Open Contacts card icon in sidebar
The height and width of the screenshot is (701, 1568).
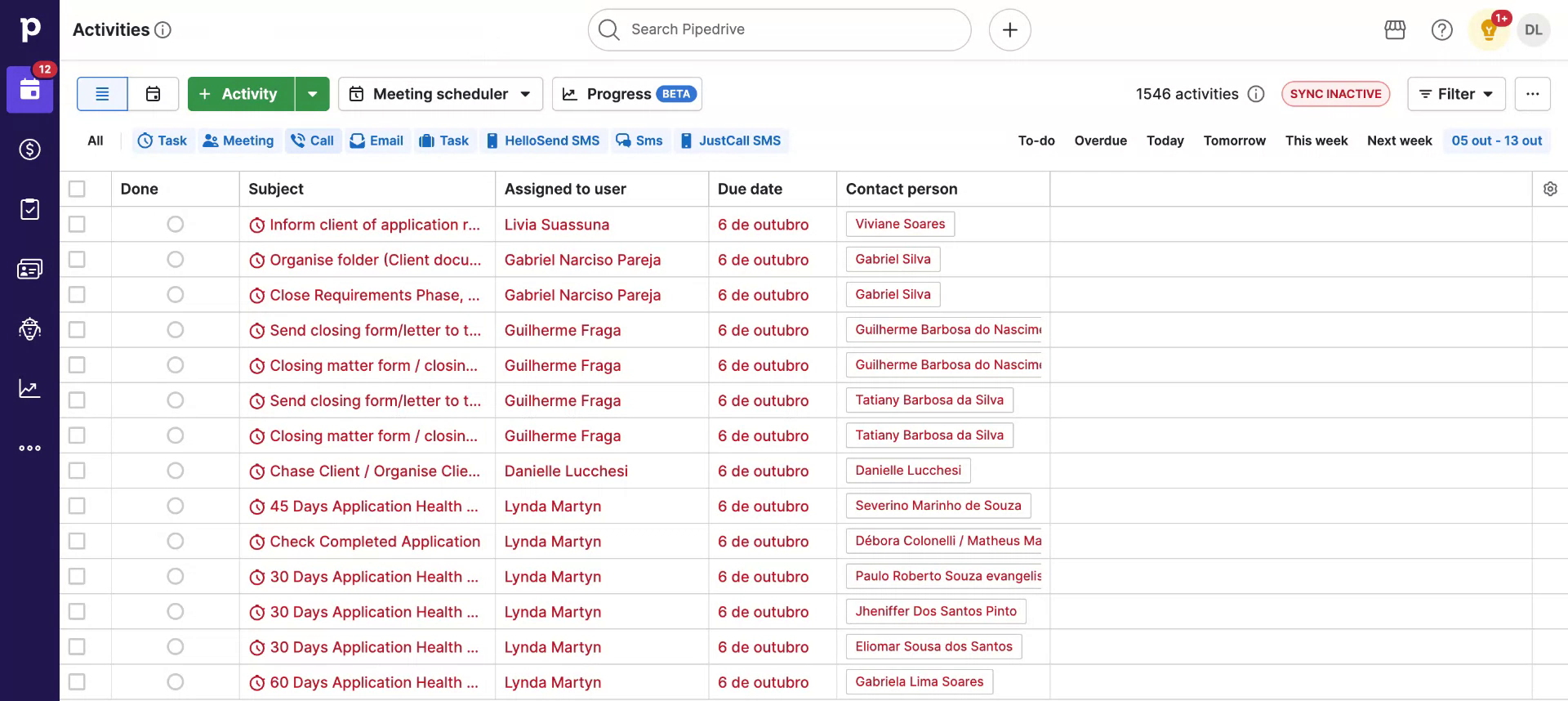point(29,269)
